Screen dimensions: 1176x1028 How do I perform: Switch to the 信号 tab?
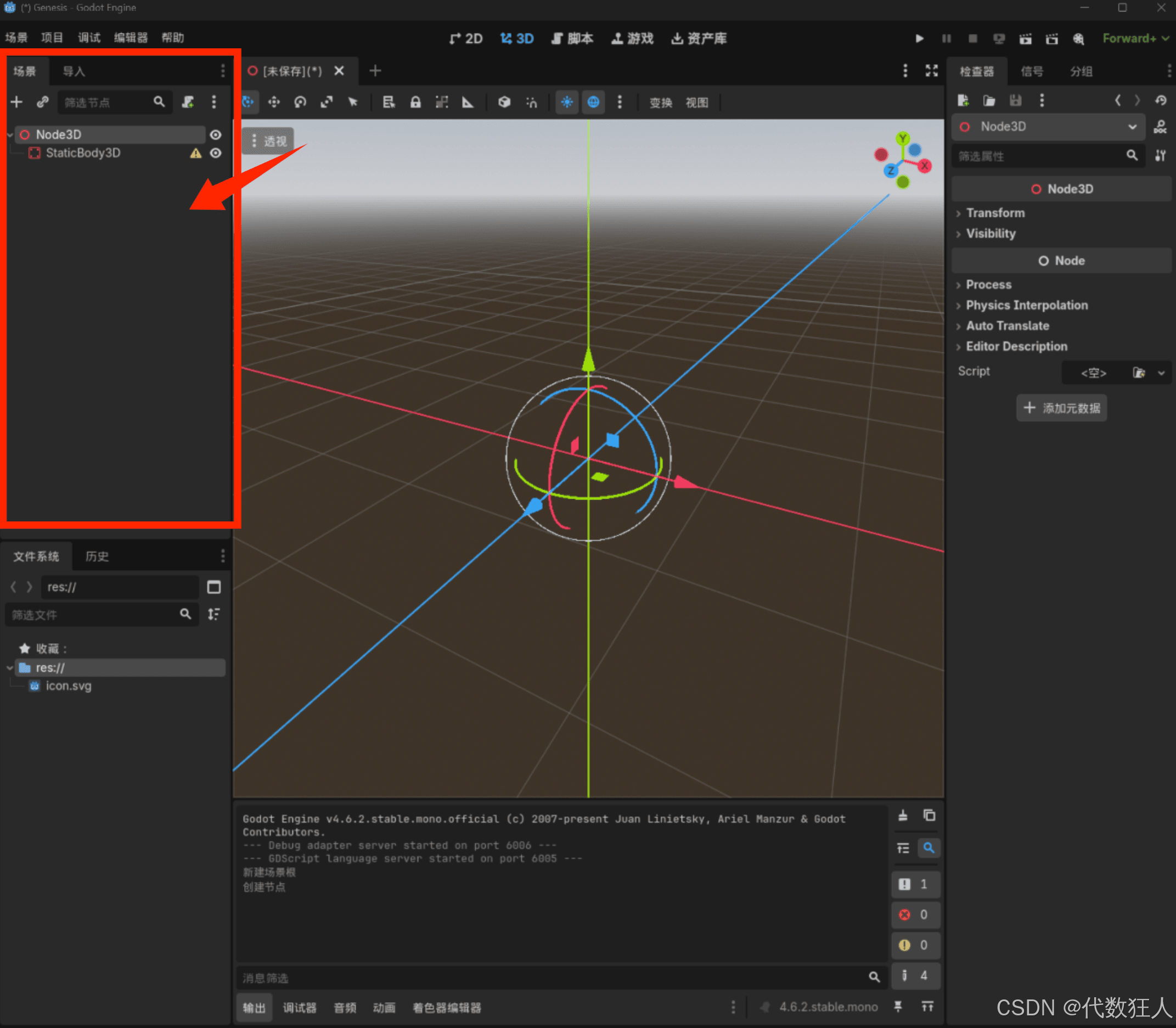1032,71
